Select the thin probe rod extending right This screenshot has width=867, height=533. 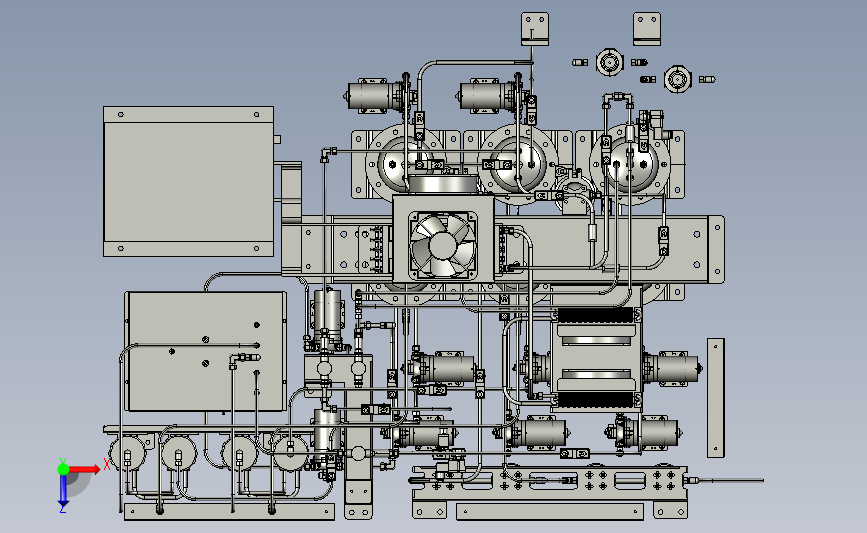725,480
